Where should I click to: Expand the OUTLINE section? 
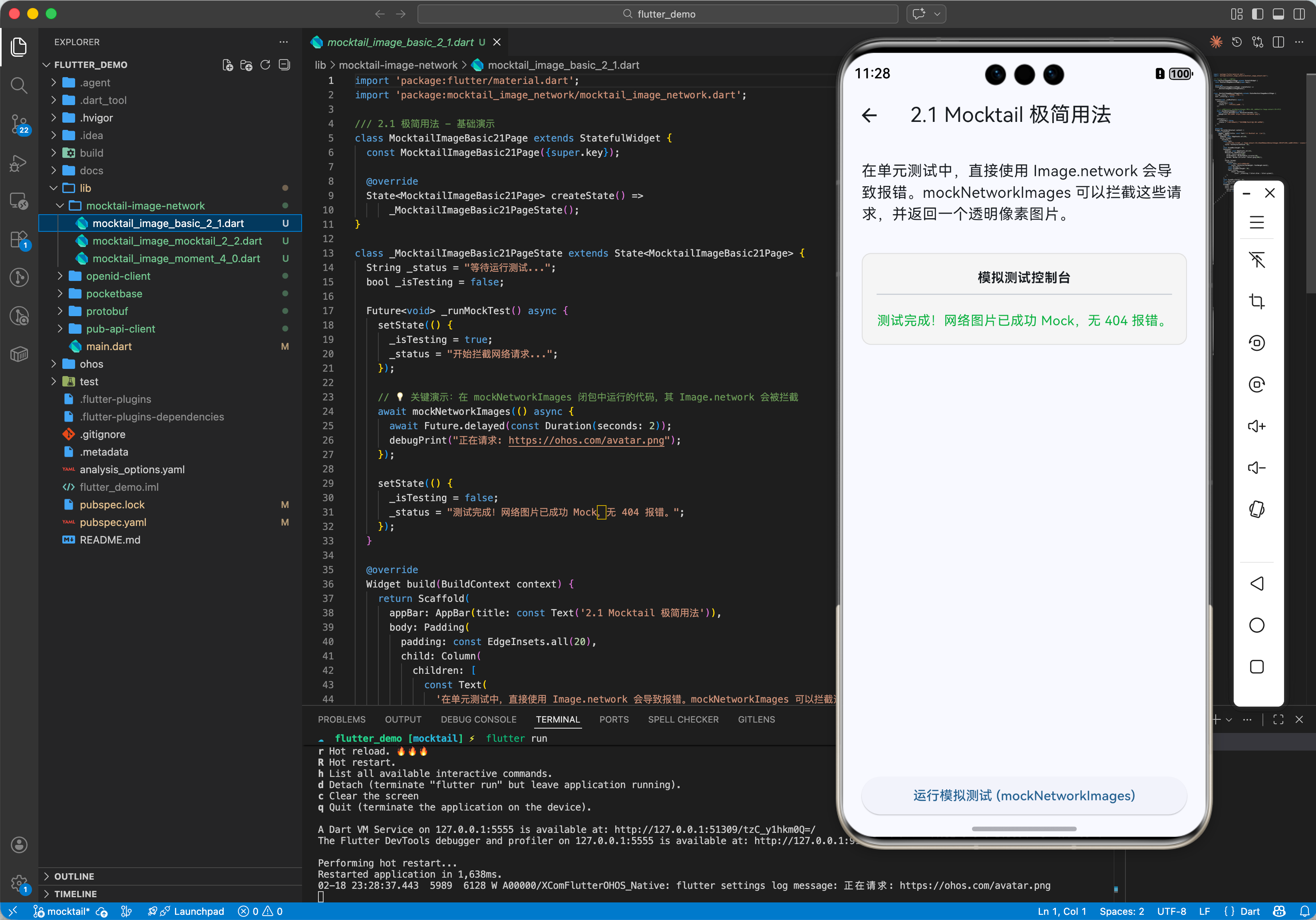(x=74, y=876)
